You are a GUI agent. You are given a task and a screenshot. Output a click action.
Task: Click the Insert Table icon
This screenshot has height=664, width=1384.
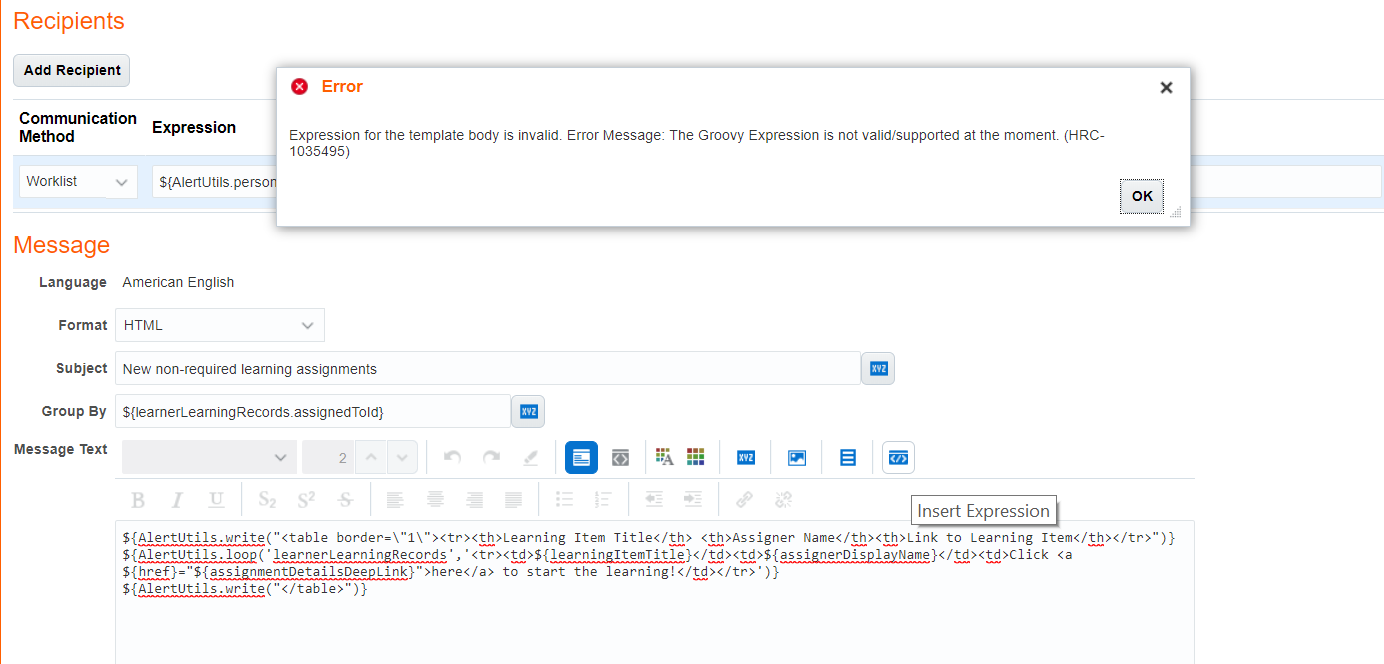846,457
